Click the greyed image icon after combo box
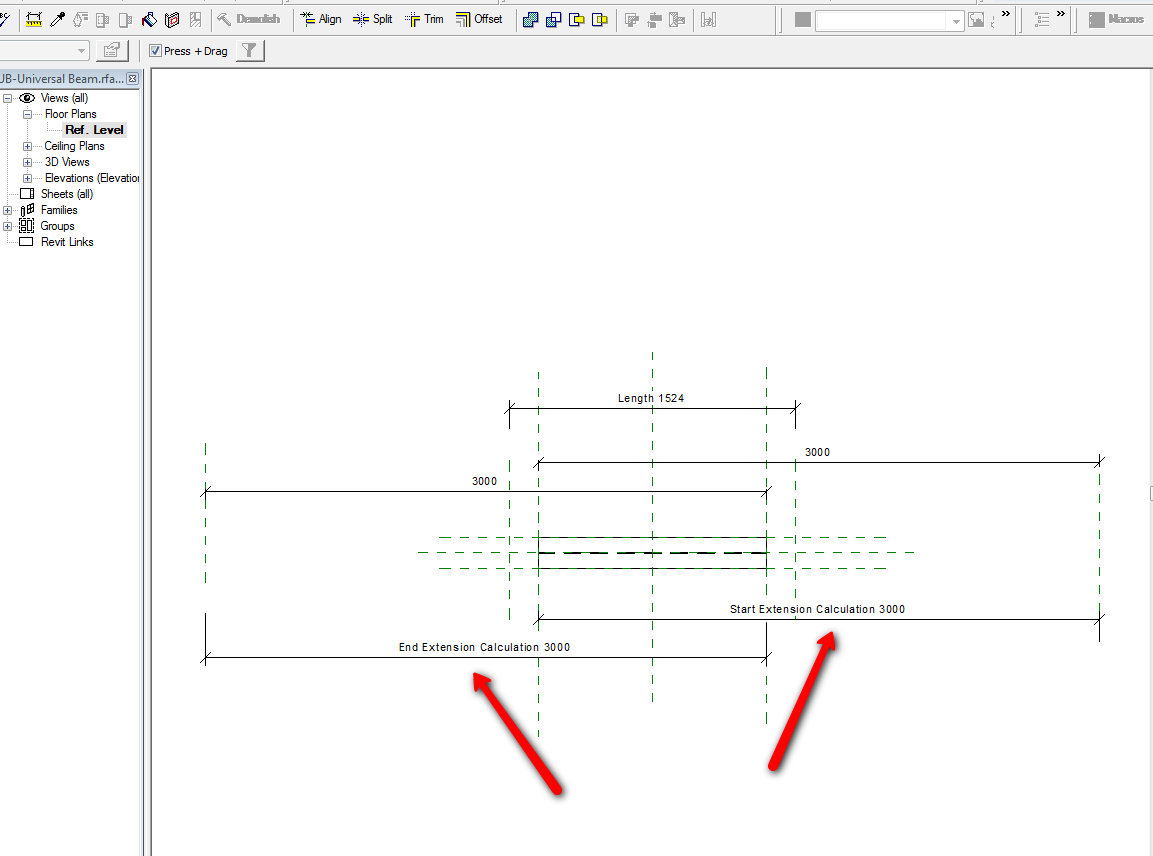 pyautogui.click(x=976, y=20)
